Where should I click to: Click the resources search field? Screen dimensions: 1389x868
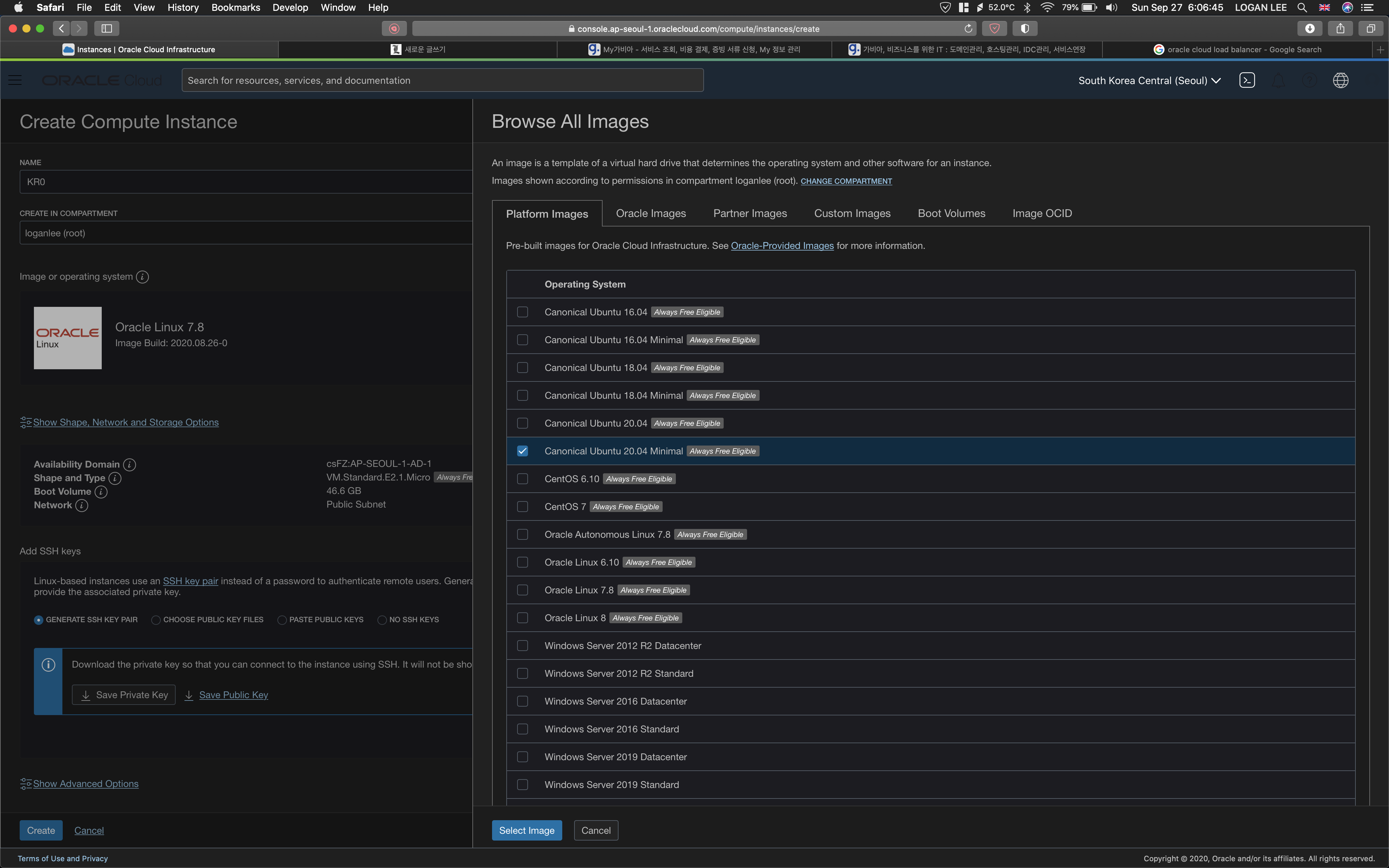pyautogui.click(x=442, y=80)
